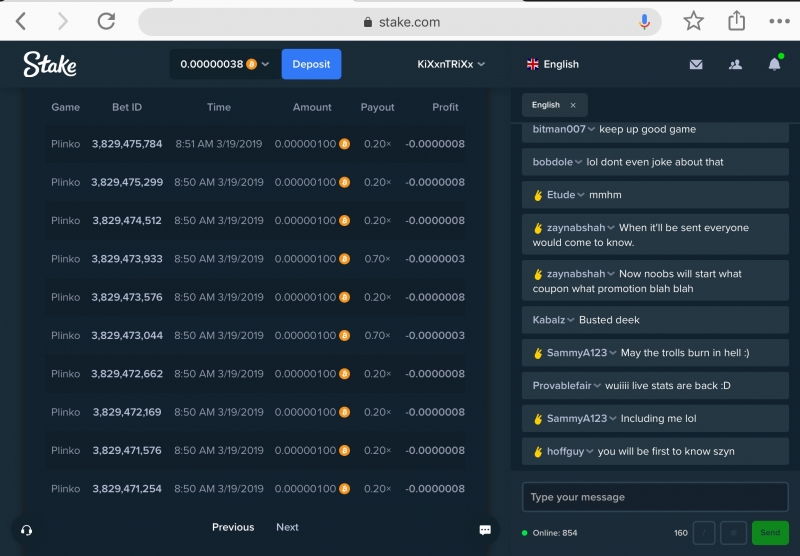Go to Next page of bets
This screenshot has height=556, width=800.
pyautogui.click(x=287, y=527)
